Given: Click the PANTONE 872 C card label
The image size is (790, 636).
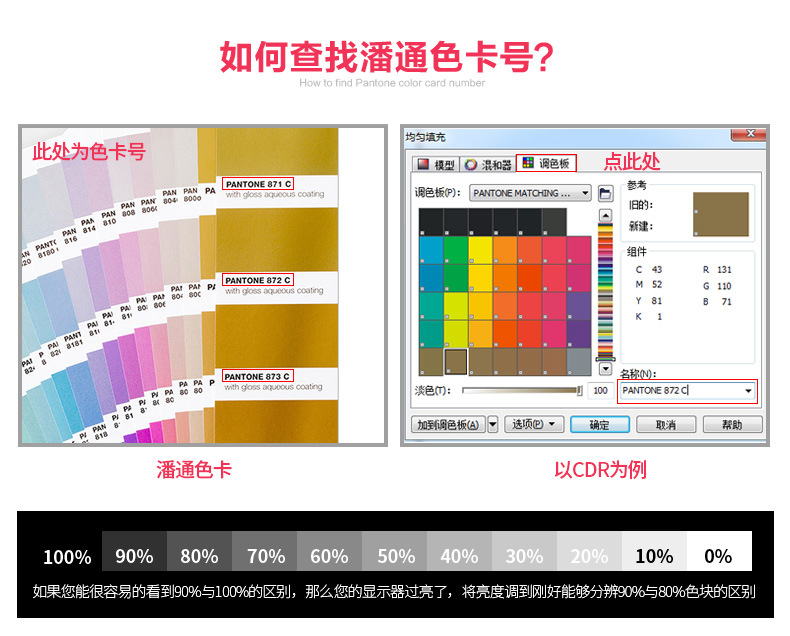Looking at the screenshot, I should (x=257, y=280).
